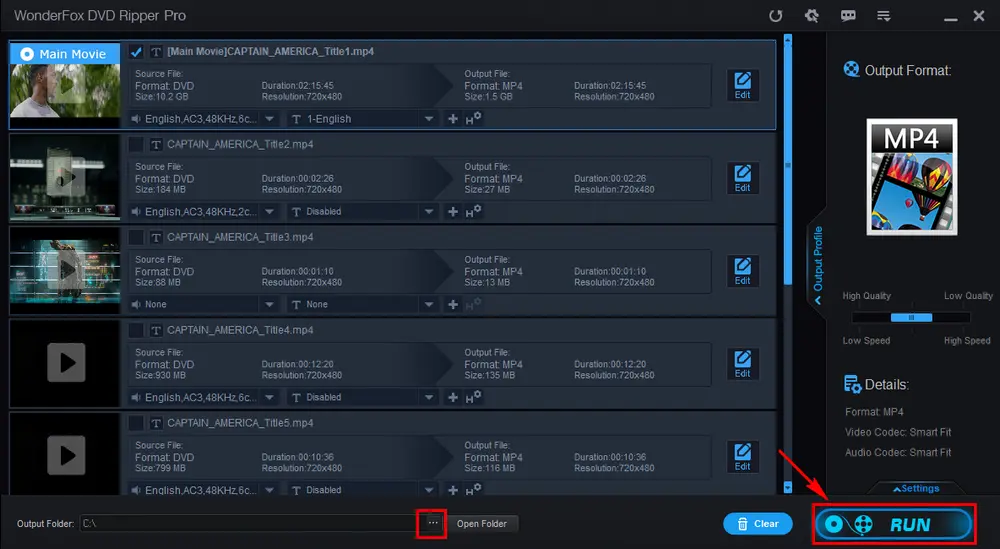The width and height of the screenshot is (1000, 549).
Task: Open the title bar menu list icon
Action: pyautogui.click(x=883, y=16)
